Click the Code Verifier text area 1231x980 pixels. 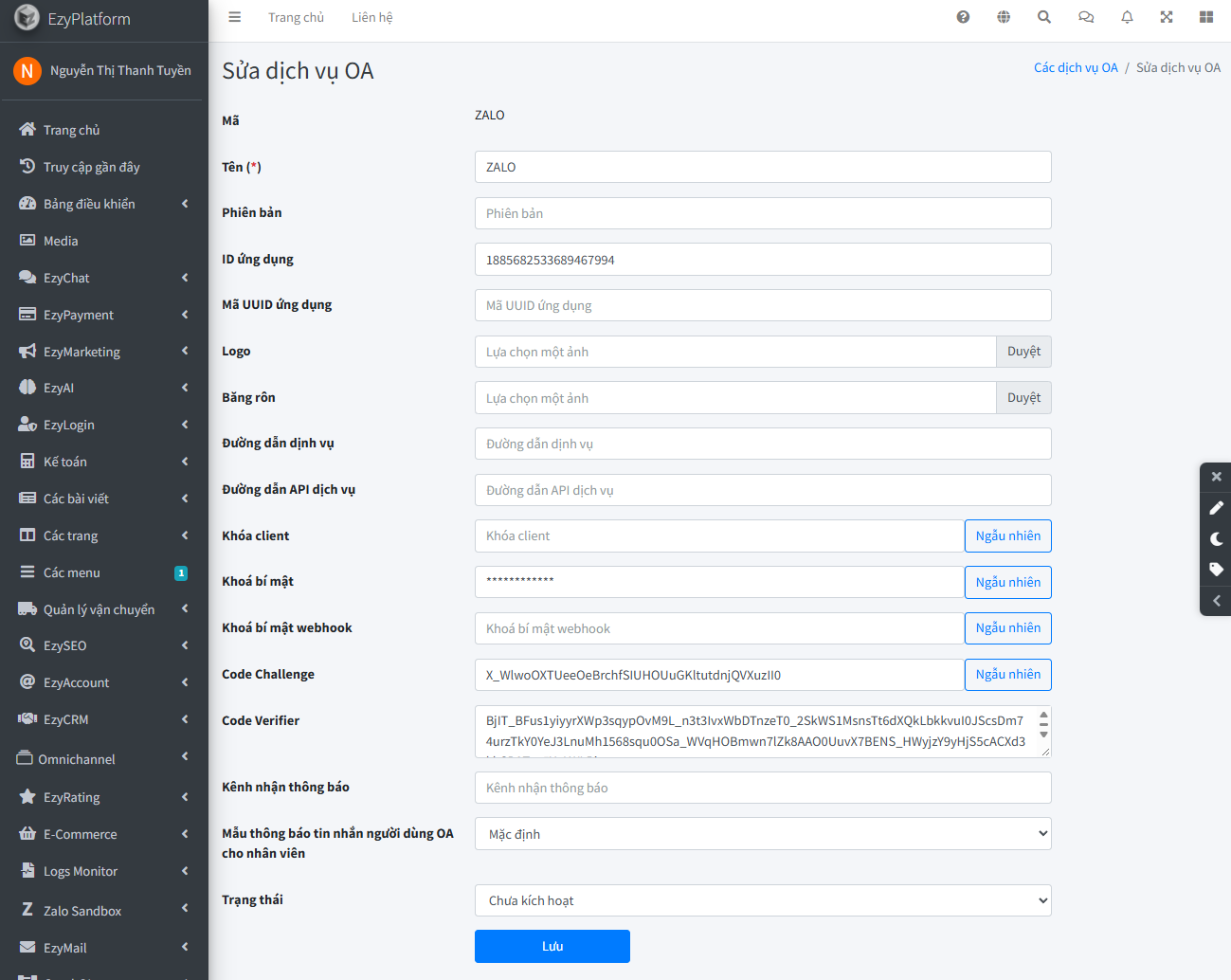(763, 732)
